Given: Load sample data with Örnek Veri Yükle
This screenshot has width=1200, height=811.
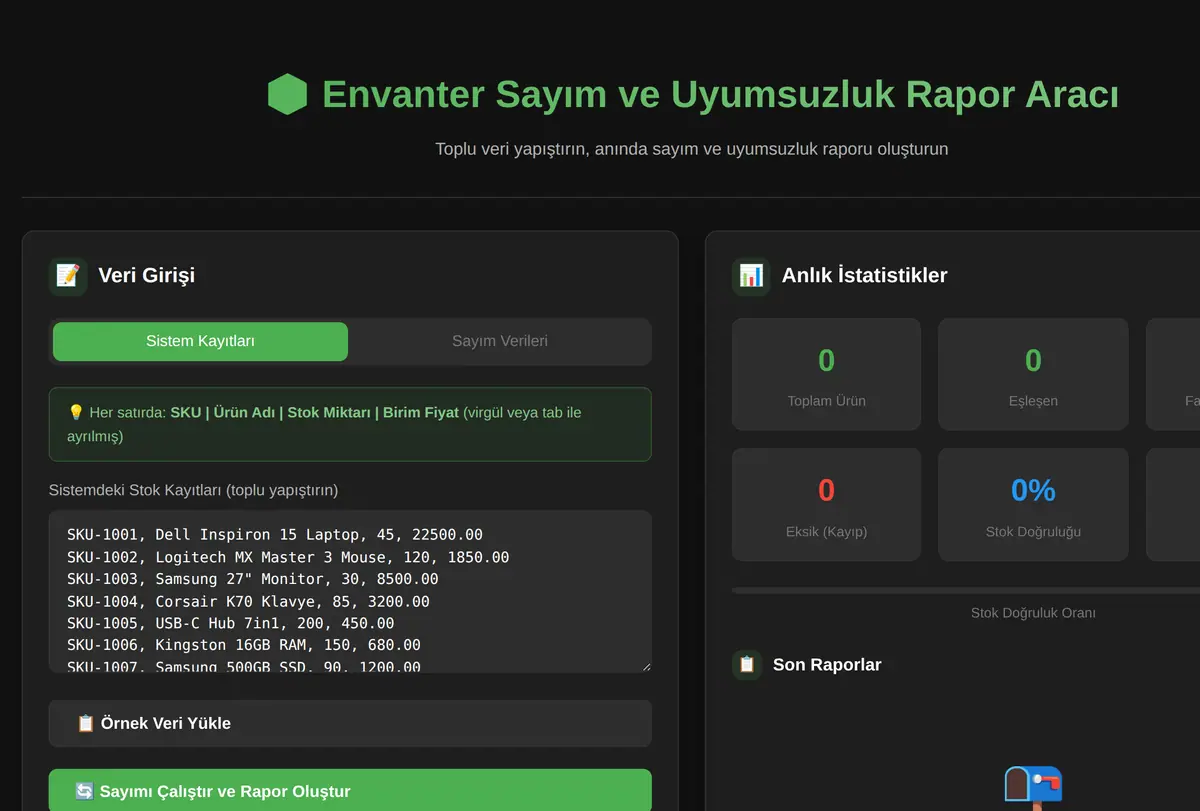Looking at the screenshot, I should pos(350,723).
